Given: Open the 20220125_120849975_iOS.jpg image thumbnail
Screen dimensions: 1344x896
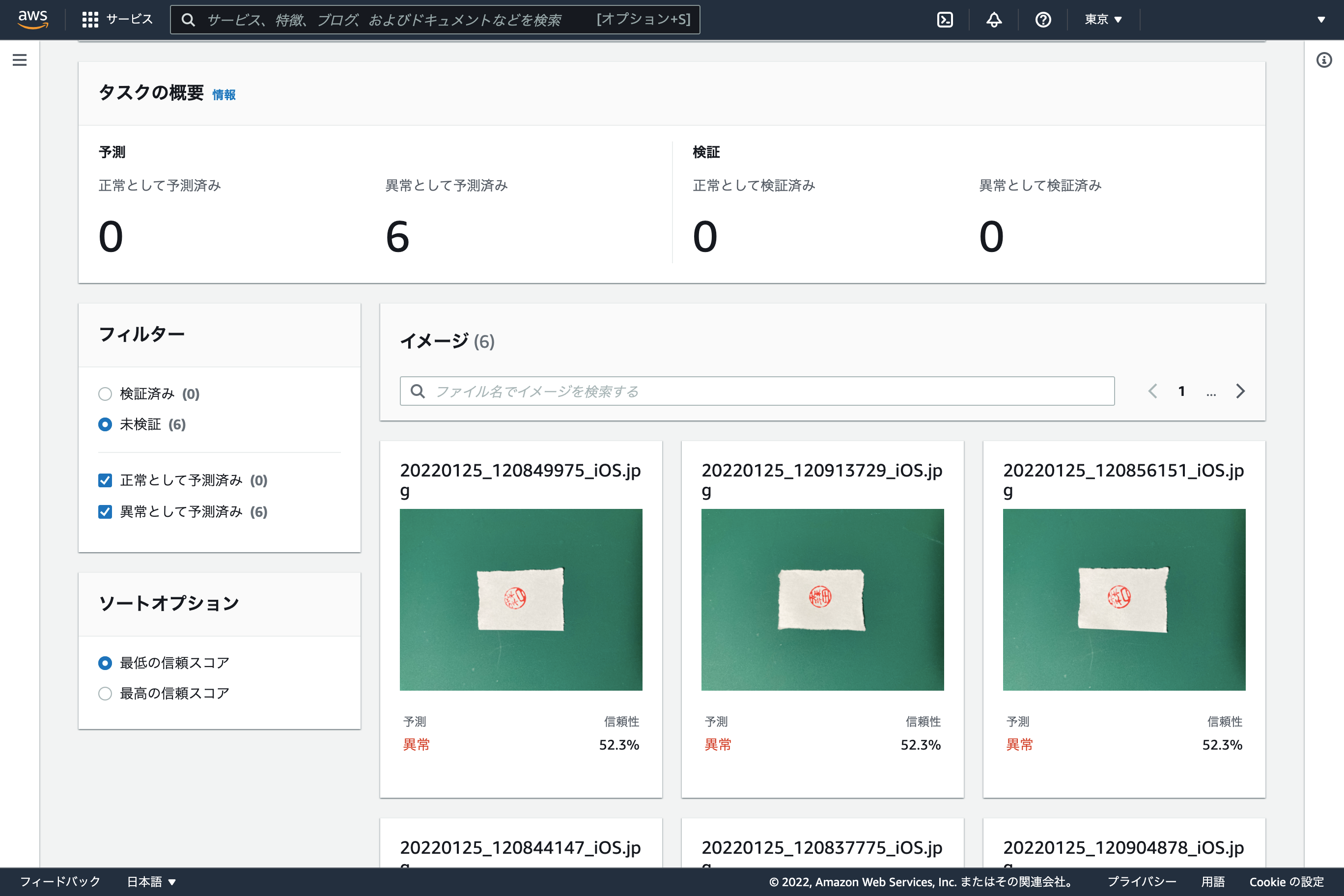Looking at the screenshot, I should [x=521, y=599].
